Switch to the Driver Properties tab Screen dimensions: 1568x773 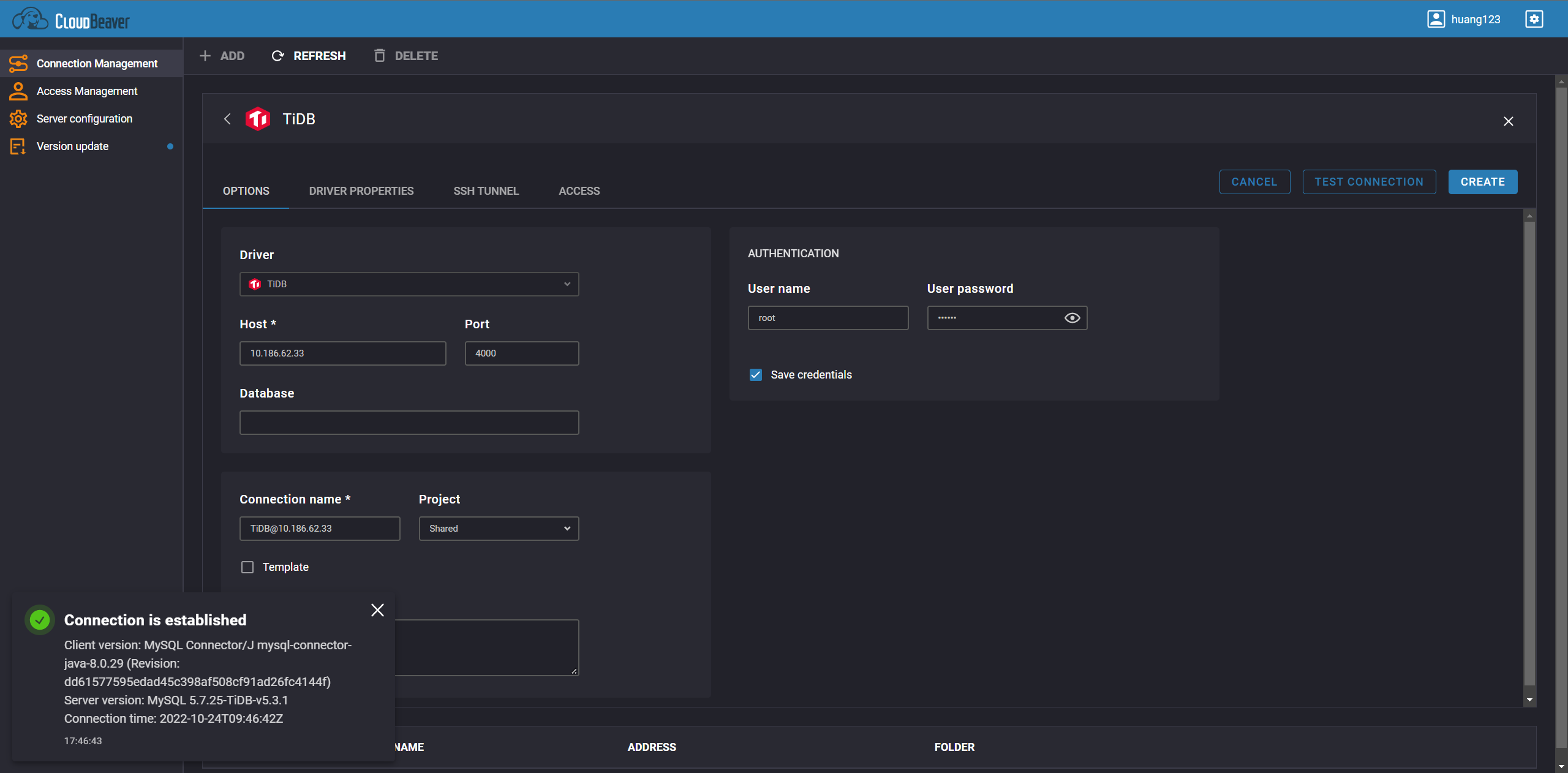[x=361, y=191]
